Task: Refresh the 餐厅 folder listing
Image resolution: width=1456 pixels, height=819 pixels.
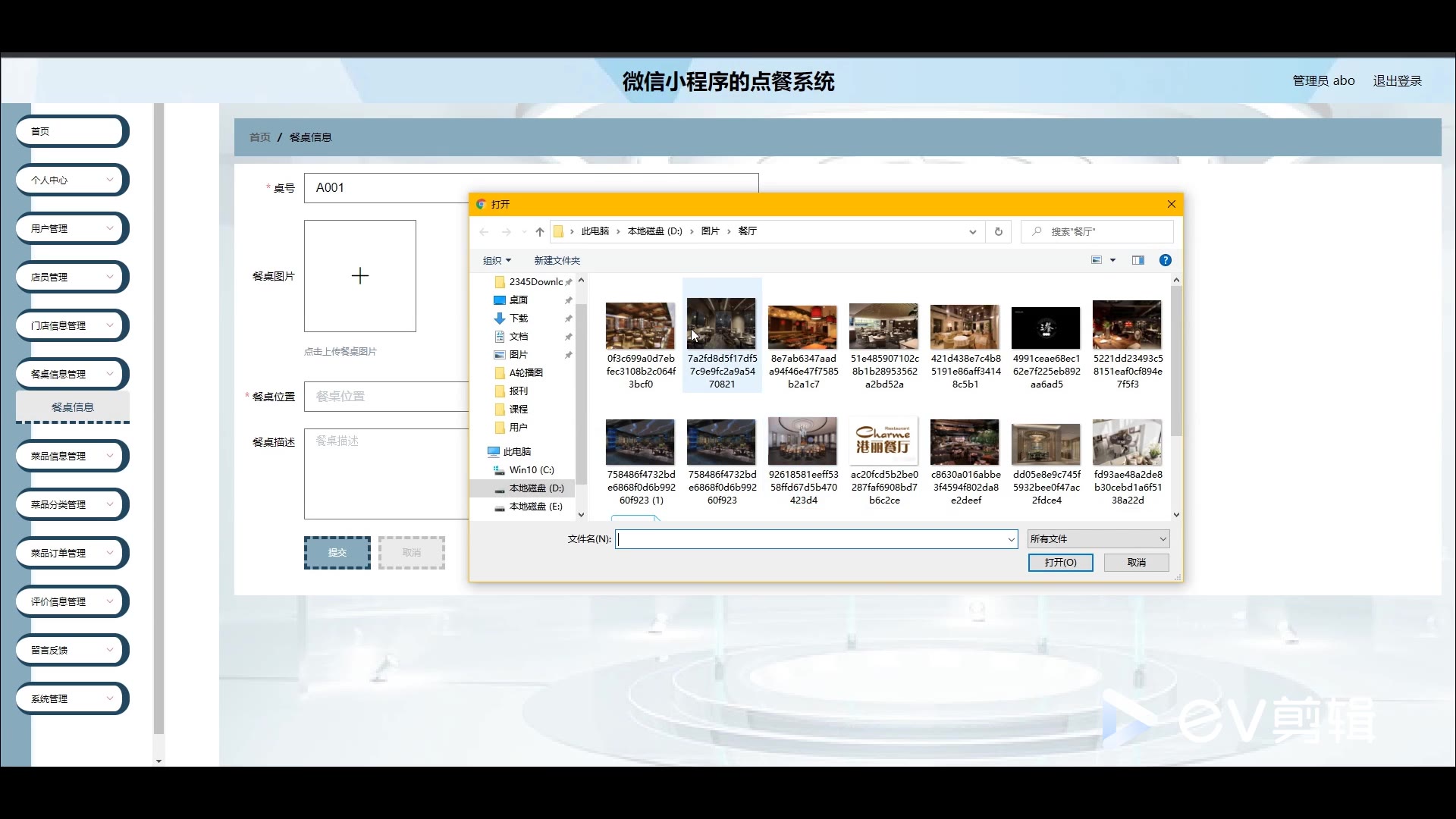Action: coord(998,232)
